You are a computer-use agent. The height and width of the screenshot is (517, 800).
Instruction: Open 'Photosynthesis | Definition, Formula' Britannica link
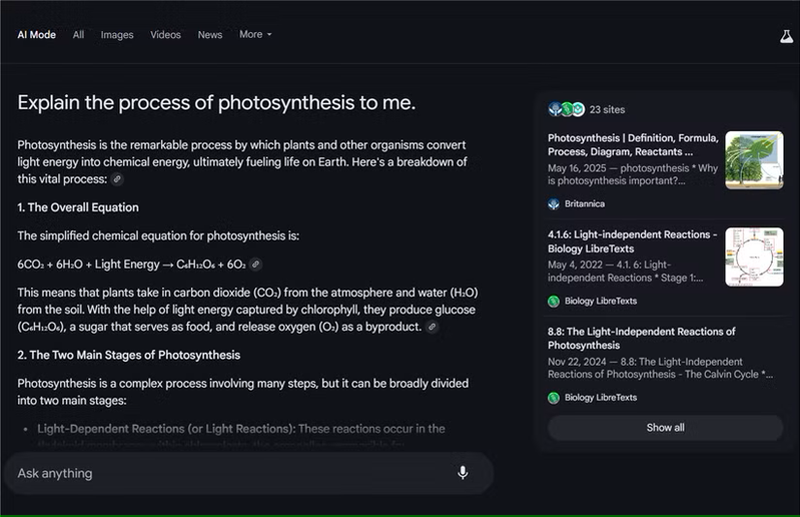pos(633,145)
